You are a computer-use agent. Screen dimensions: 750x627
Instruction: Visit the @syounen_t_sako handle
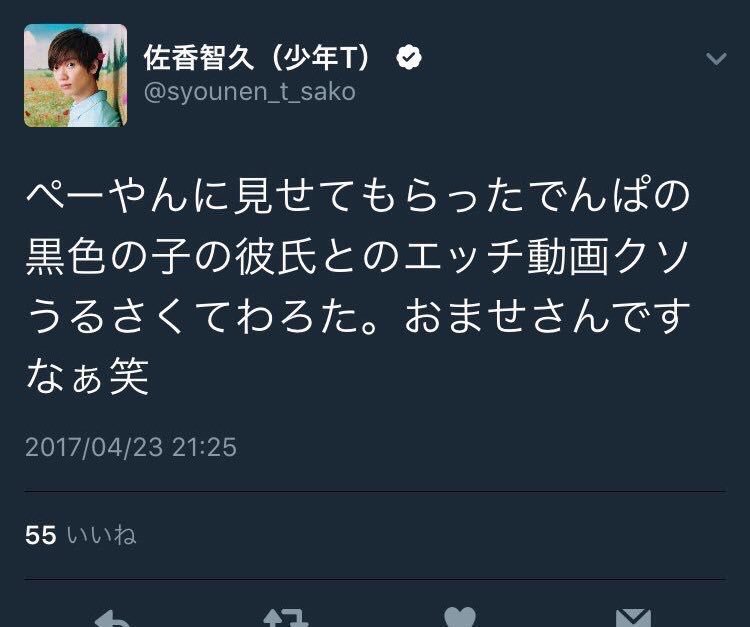[250, 92]
